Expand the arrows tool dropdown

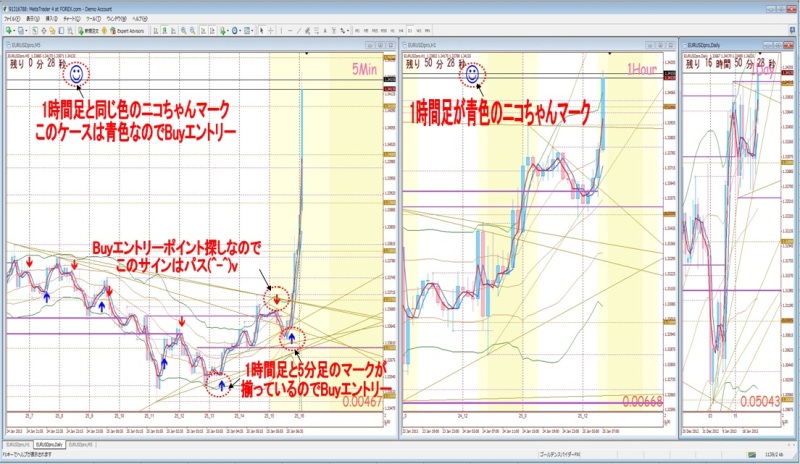[348, 31]
